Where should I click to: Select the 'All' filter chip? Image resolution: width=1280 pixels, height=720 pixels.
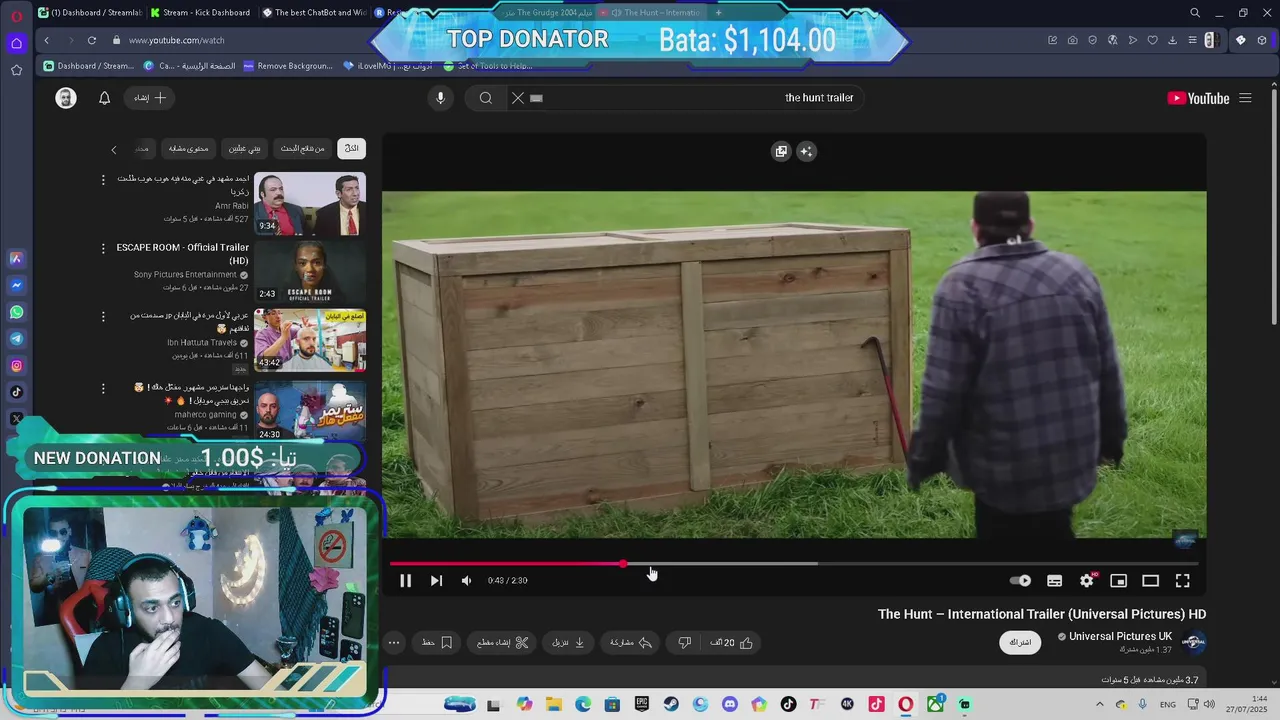pyautogui.click(x=351, y=148)
